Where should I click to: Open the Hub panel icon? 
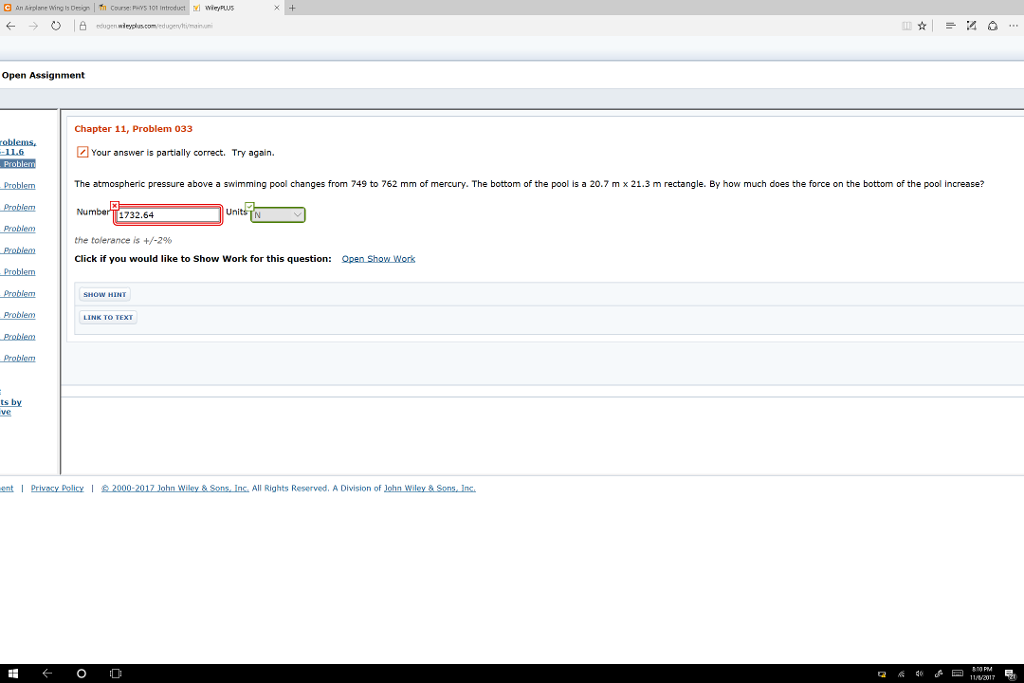pyautogui.click(x=950, y=26)
